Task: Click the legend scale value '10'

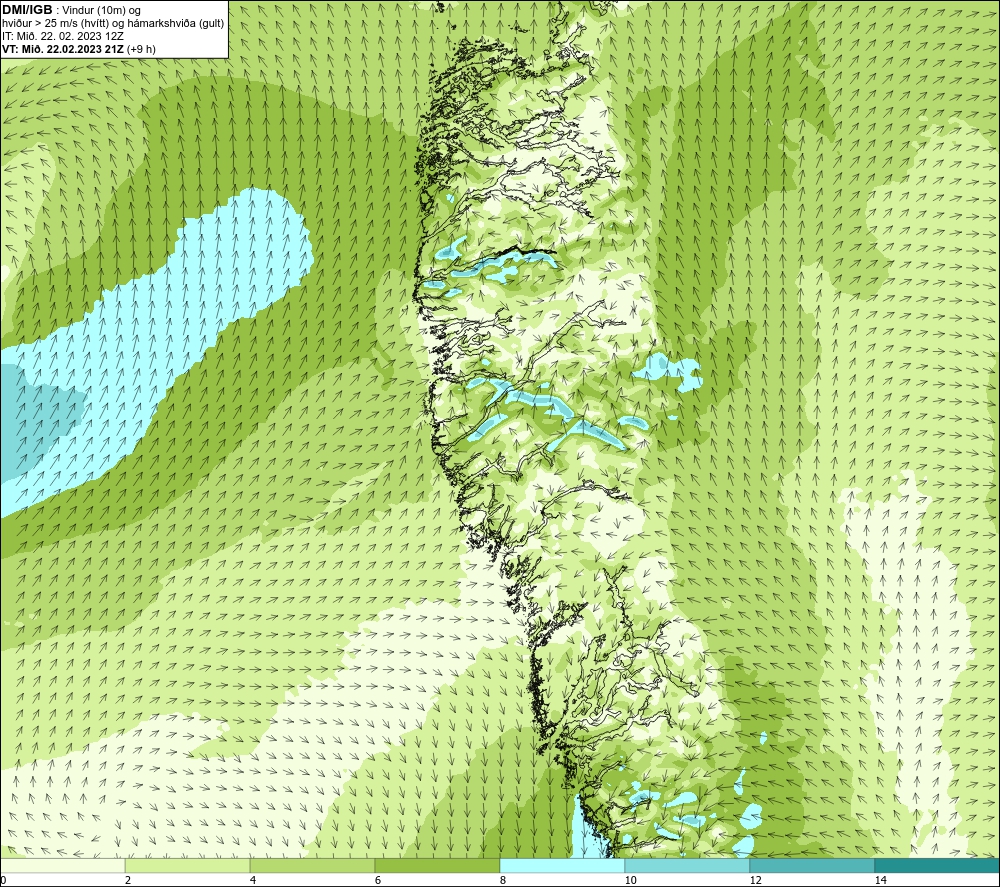Action: (631, 881)
